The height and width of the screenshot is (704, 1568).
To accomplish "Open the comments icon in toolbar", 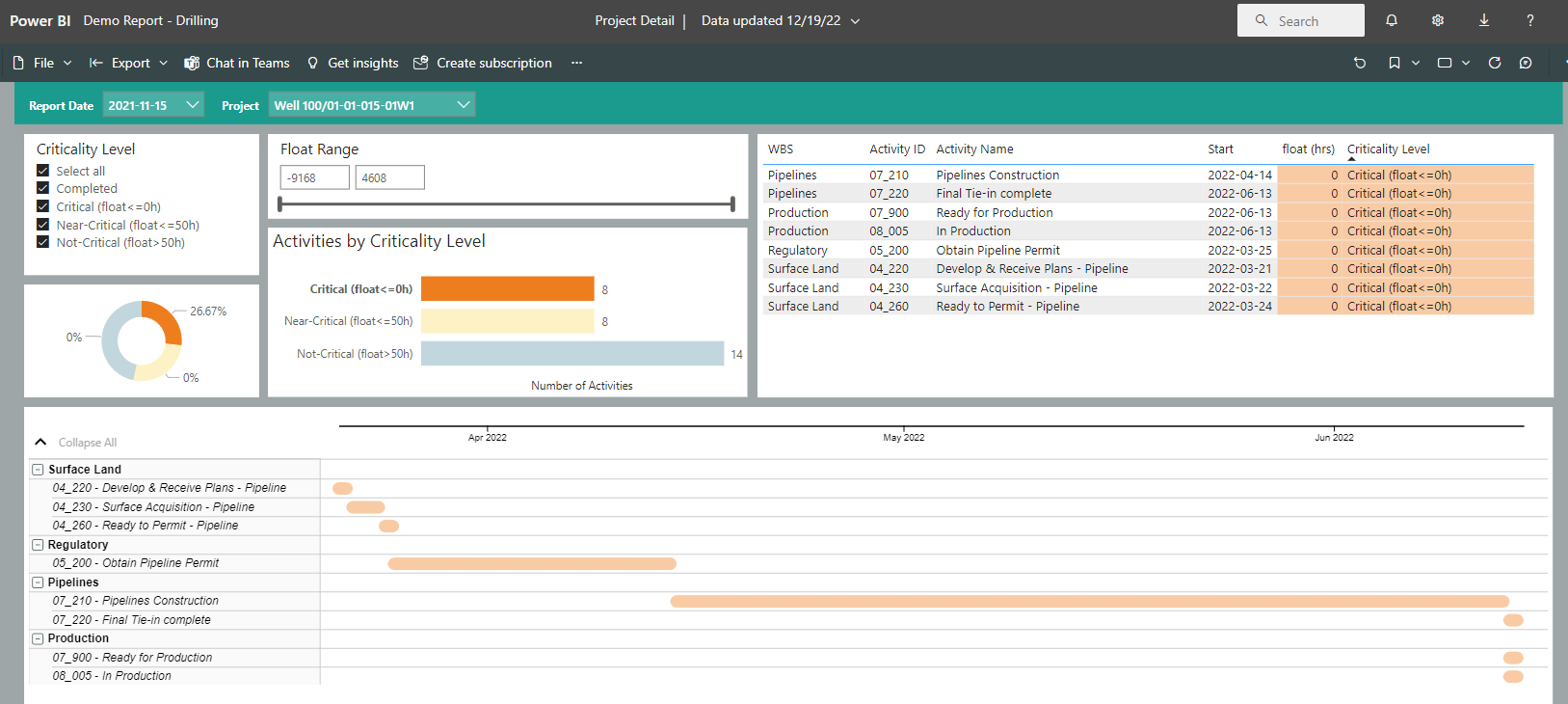I will point(1526,63).
